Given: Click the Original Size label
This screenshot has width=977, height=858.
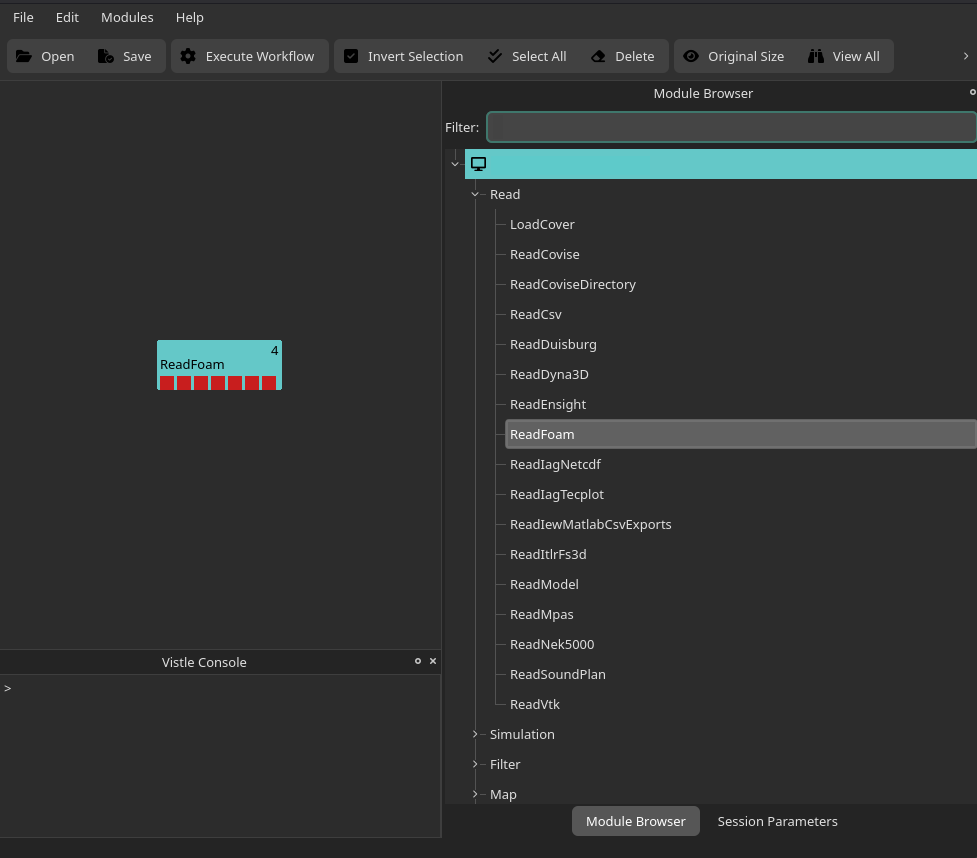Looking at the screenshot, I should pyautogui.click(x=746, y=56).
